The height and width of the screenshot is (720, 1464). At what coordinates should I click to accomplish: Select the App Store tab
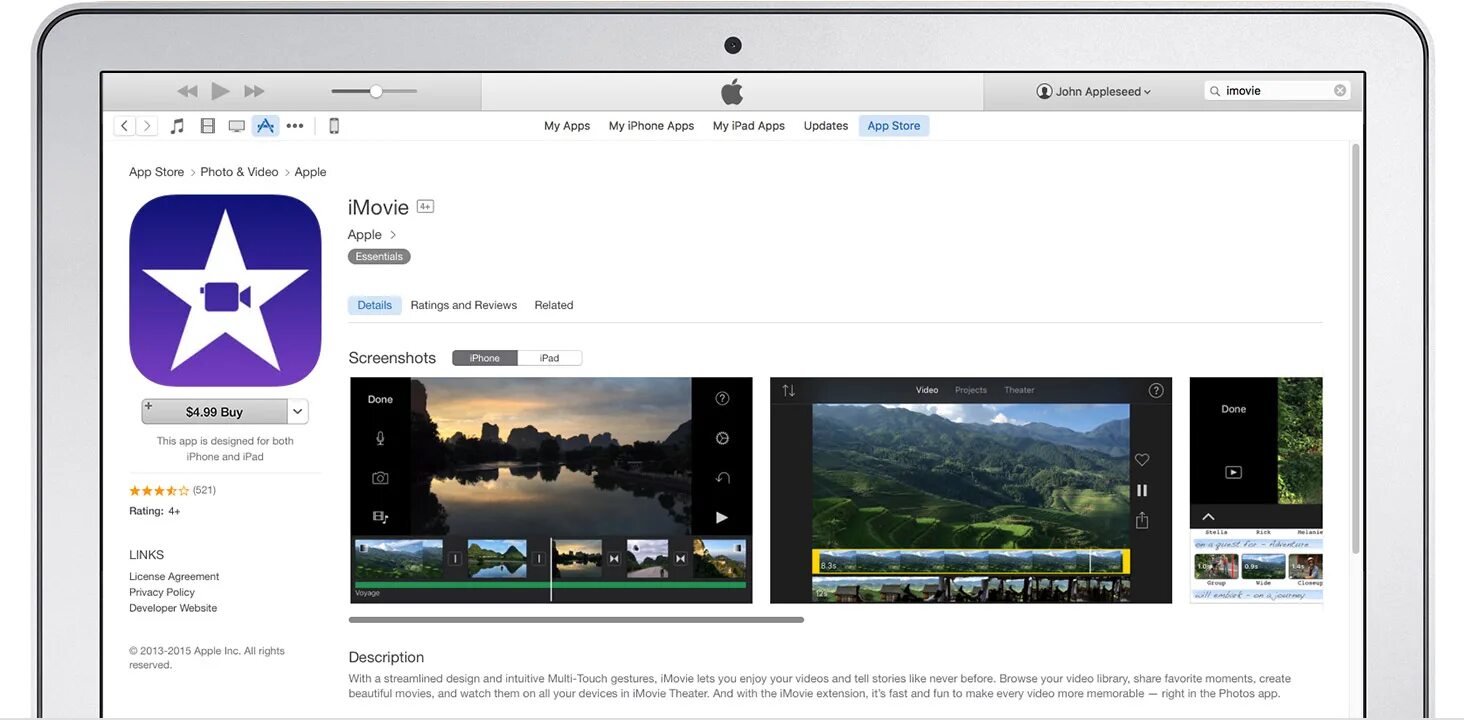(x=894, y=126)
